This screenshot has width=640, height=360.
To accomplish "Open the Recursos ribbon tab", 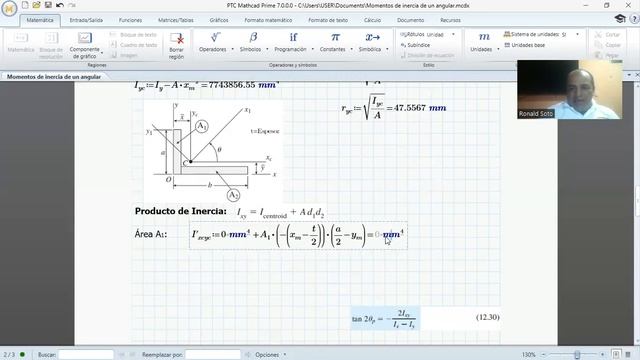I will [x=450, y=20].
